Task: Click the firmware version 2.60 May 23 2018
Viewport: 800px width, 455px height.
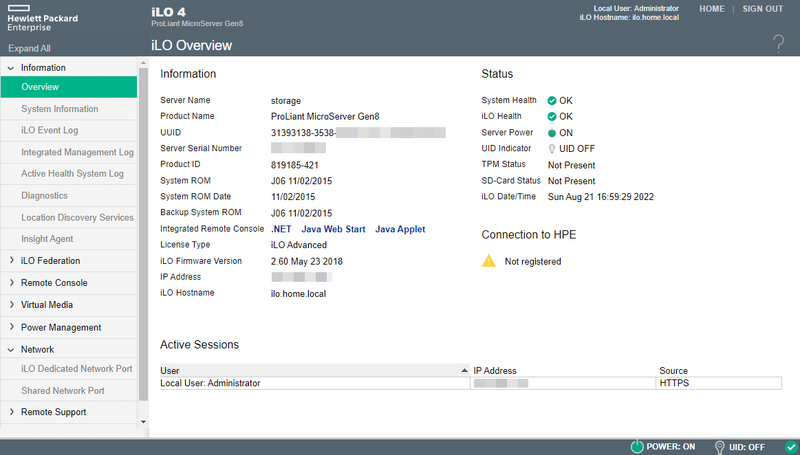Action: coord(307,262)
